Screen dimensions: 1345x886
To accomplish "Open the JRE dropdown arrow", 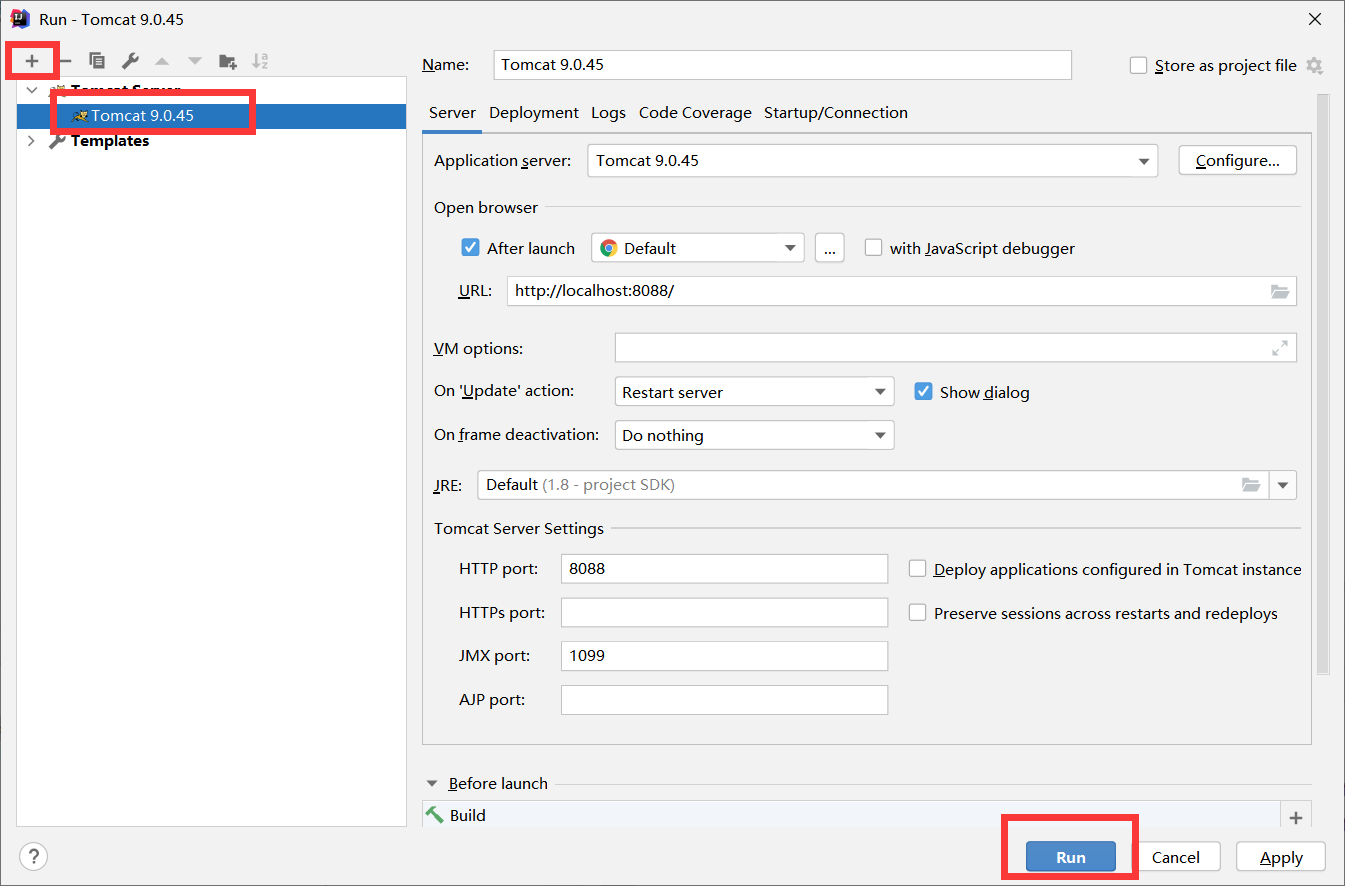I will [x=1283, y=485].
